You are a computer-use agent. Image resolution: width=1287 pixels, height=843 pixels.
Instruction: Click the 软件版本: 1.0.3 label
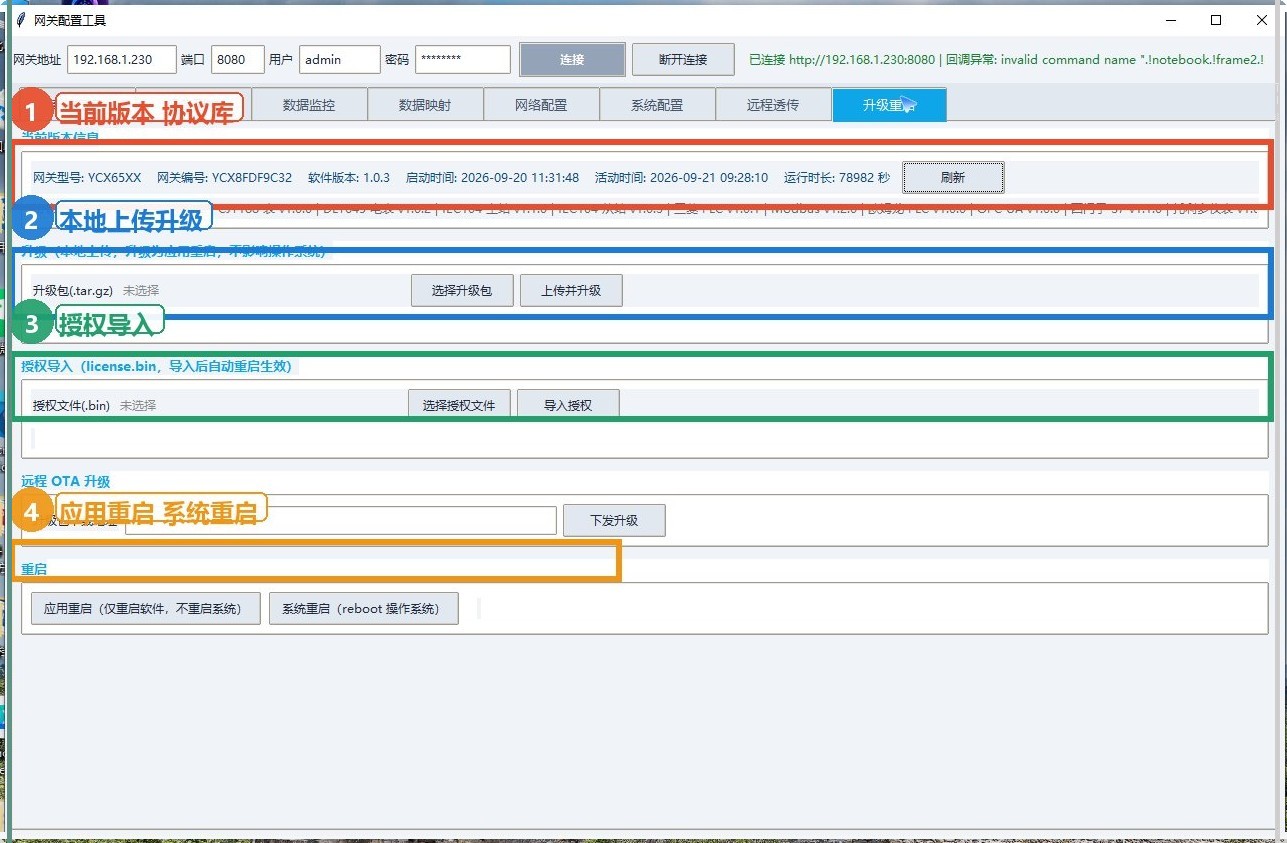349,178
